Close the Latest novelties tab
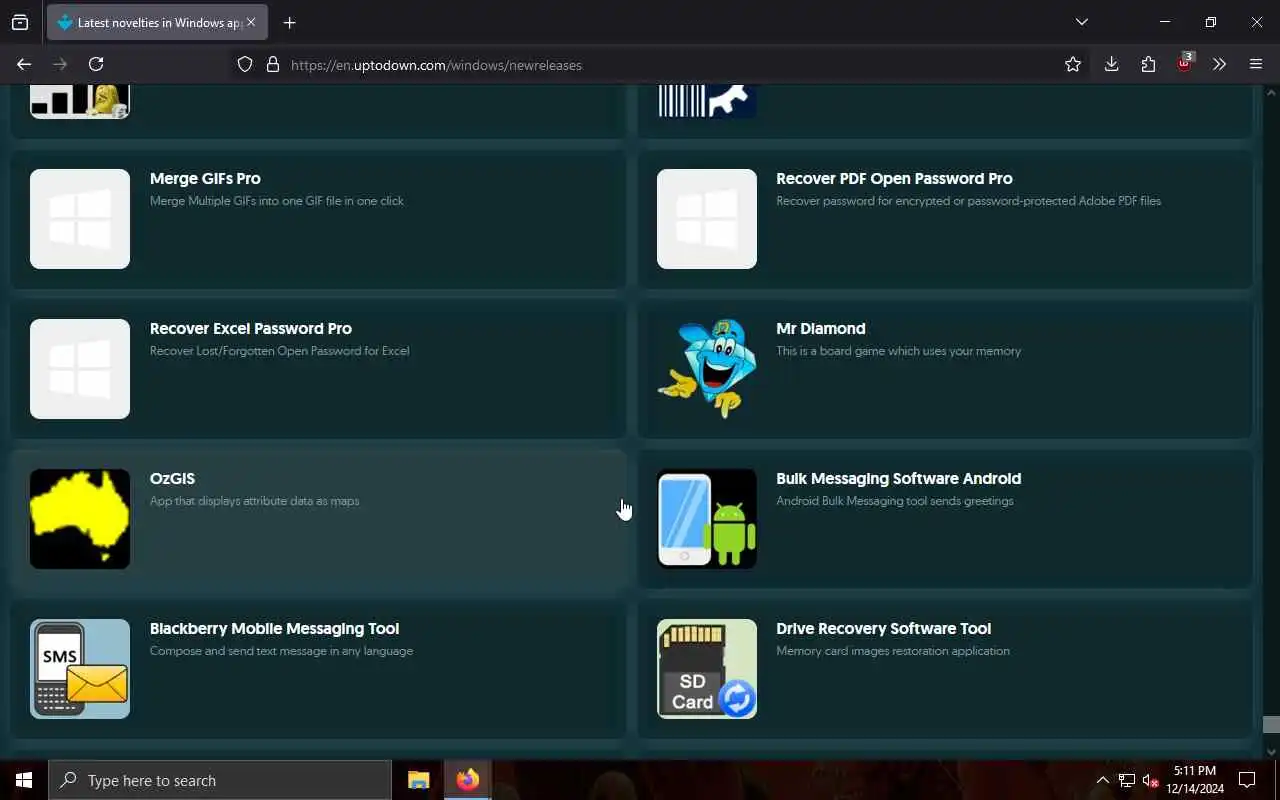Image resolution: width=1280 pixels, height=800 pixels. [x=251, y=22]
